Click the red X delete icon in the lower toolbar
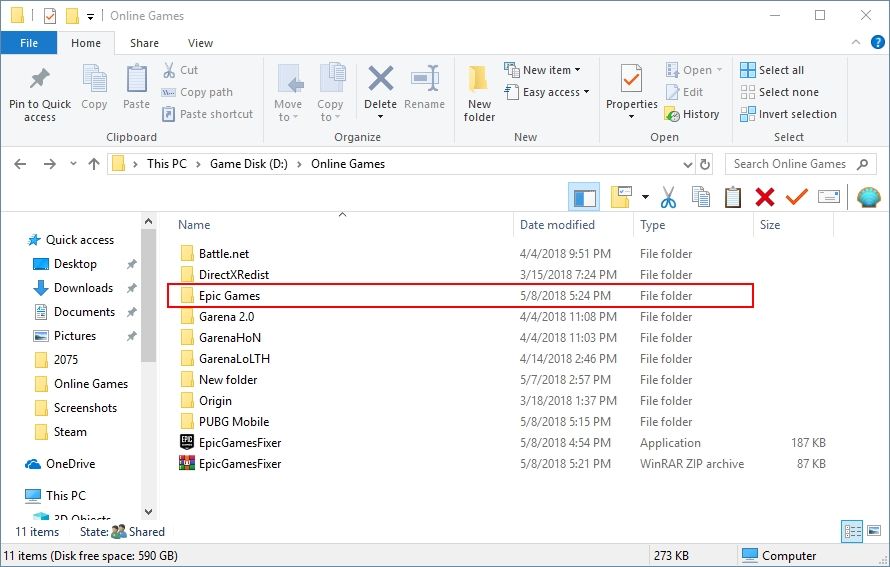 (765, 197)
